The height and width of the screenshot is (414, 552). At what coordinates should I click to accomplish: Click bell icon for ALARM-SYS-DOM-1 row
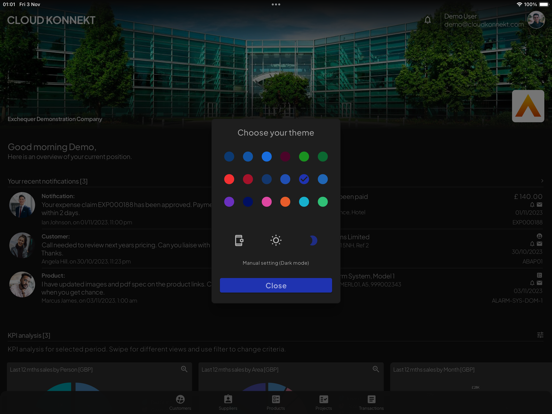[532, 283]
